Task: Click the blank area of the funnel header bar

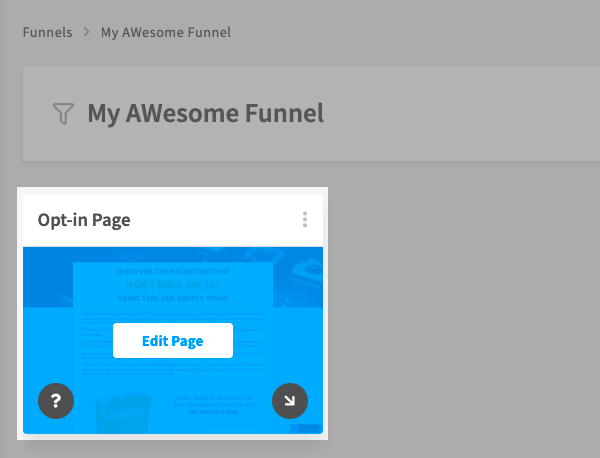Action: (x=460, y=114)
